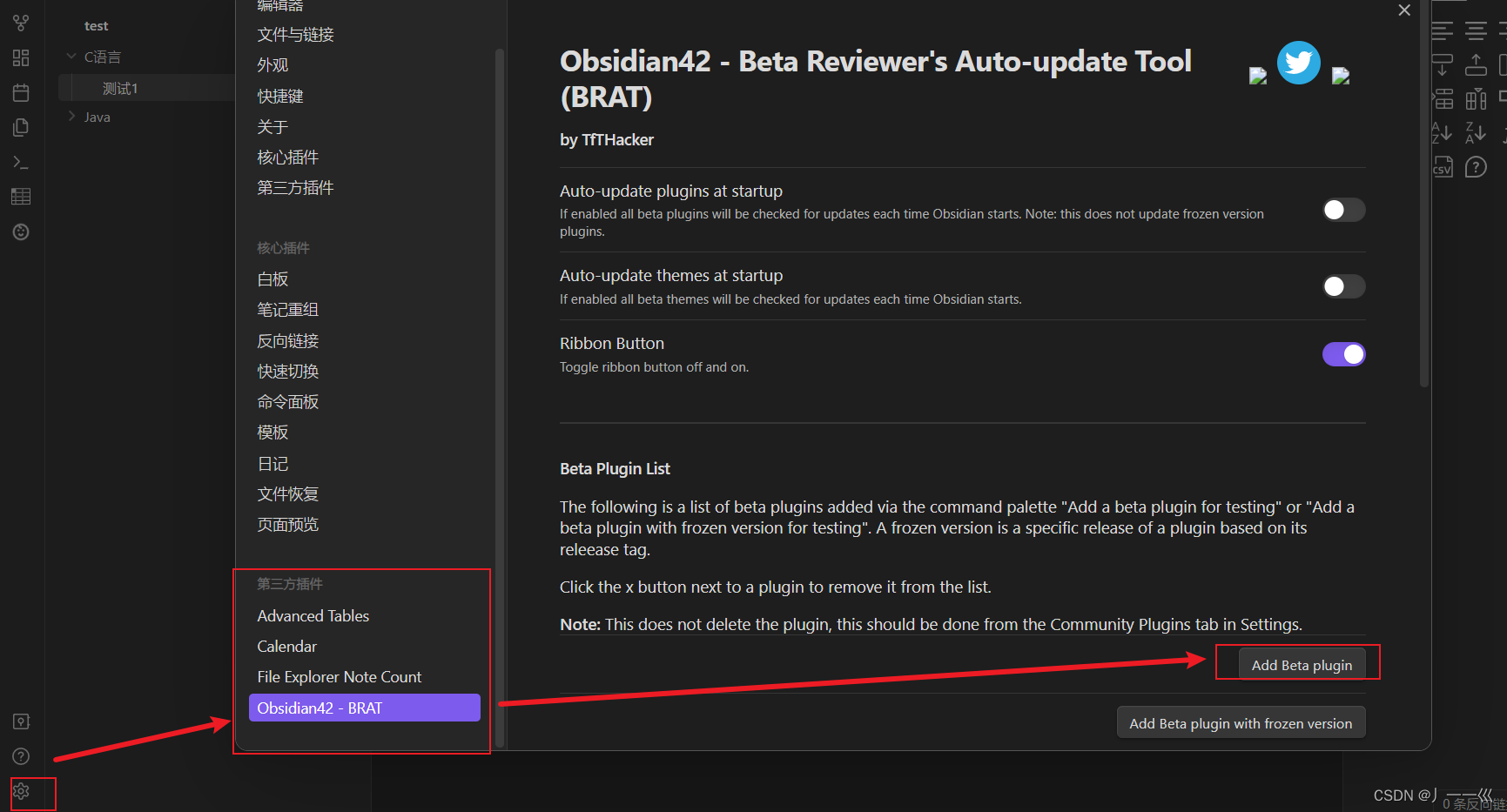Click the Twitter bird icon

[1298, 63]
